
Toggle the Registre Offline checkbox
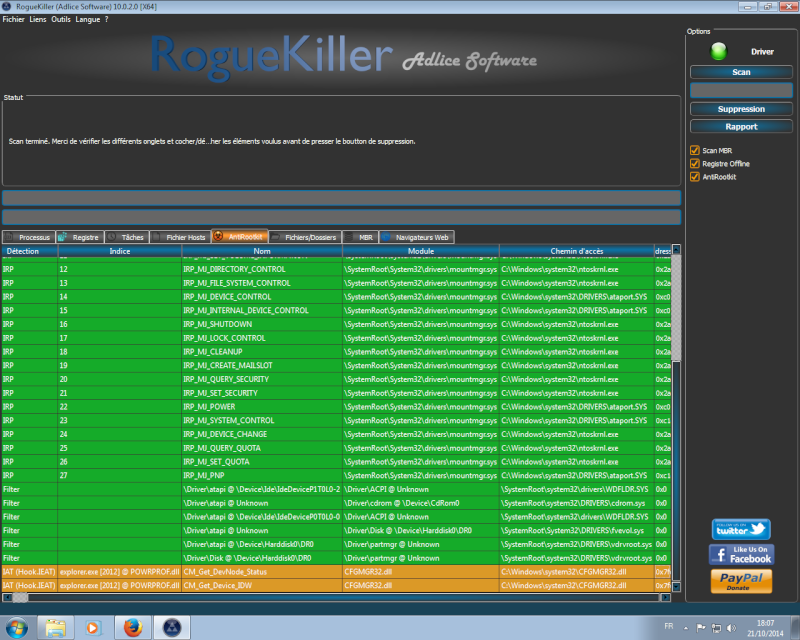[x=694, y=163]
